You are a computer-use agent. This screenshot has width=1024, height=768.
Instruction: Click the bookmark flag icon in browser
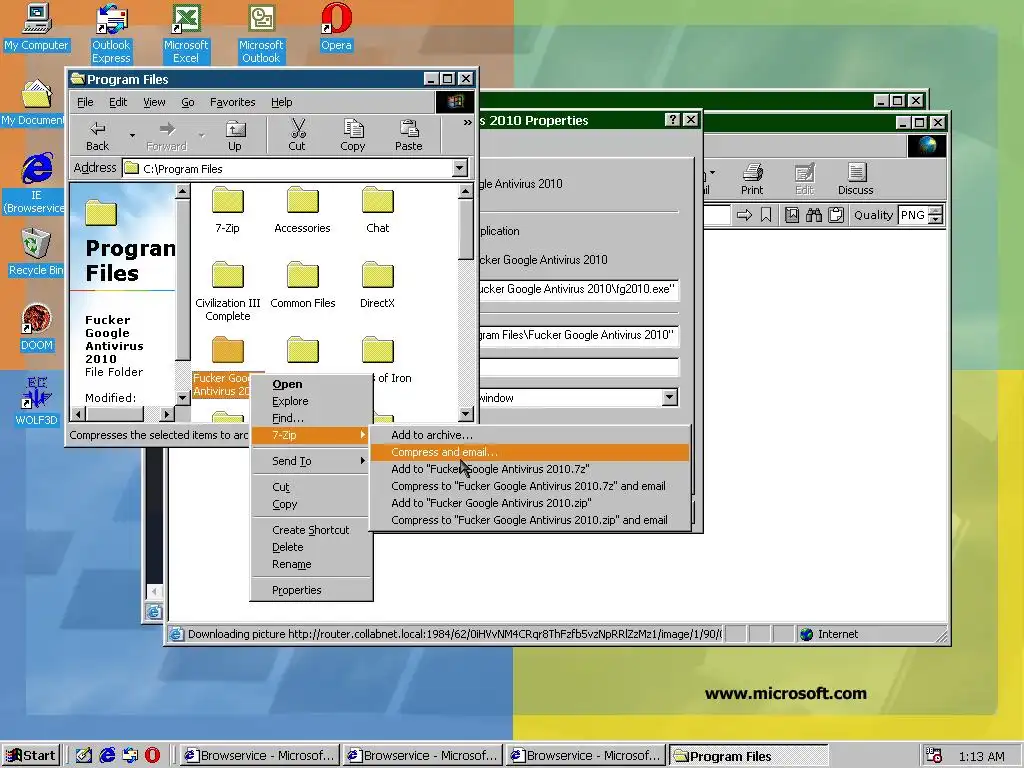[766, 215]
